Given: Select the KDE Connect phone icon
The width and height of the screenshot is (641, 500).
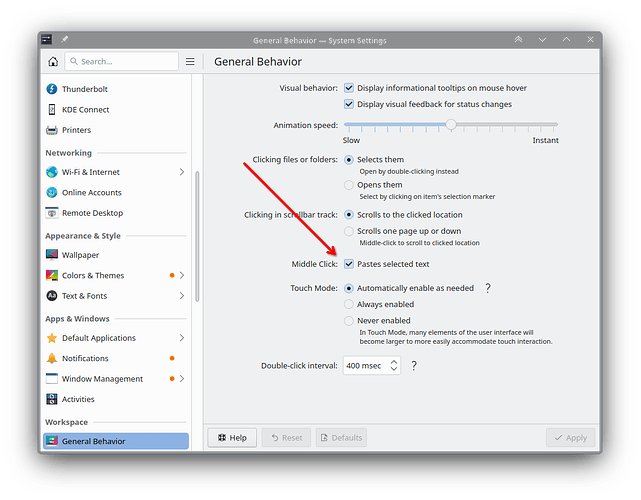Looking at the screenshot, I should (52, 109).
